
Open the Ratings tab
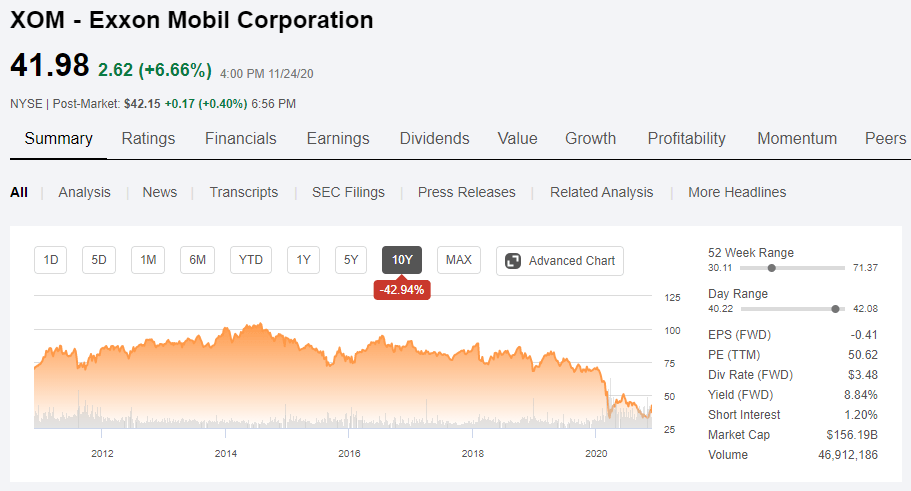click(x=148, y=138)
